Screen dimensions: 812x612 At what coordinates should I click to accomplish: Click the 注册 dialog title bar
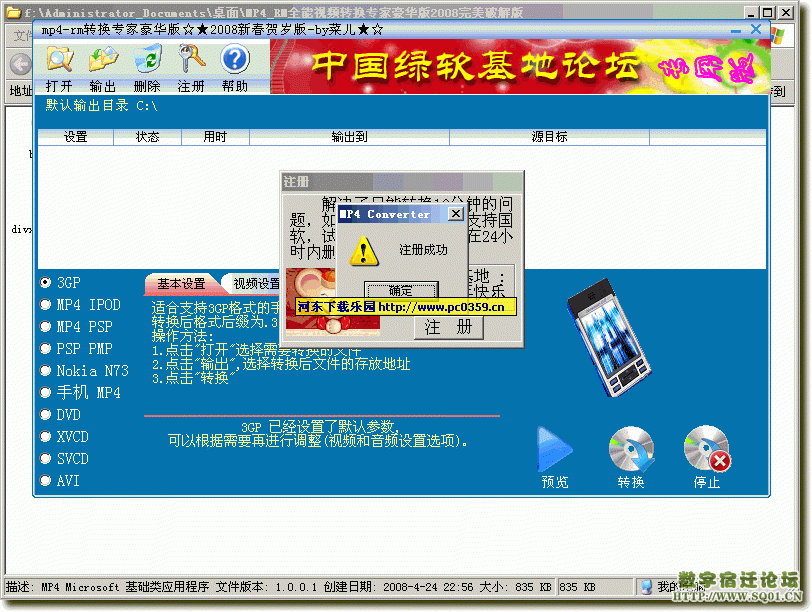(x=402, y=182)
